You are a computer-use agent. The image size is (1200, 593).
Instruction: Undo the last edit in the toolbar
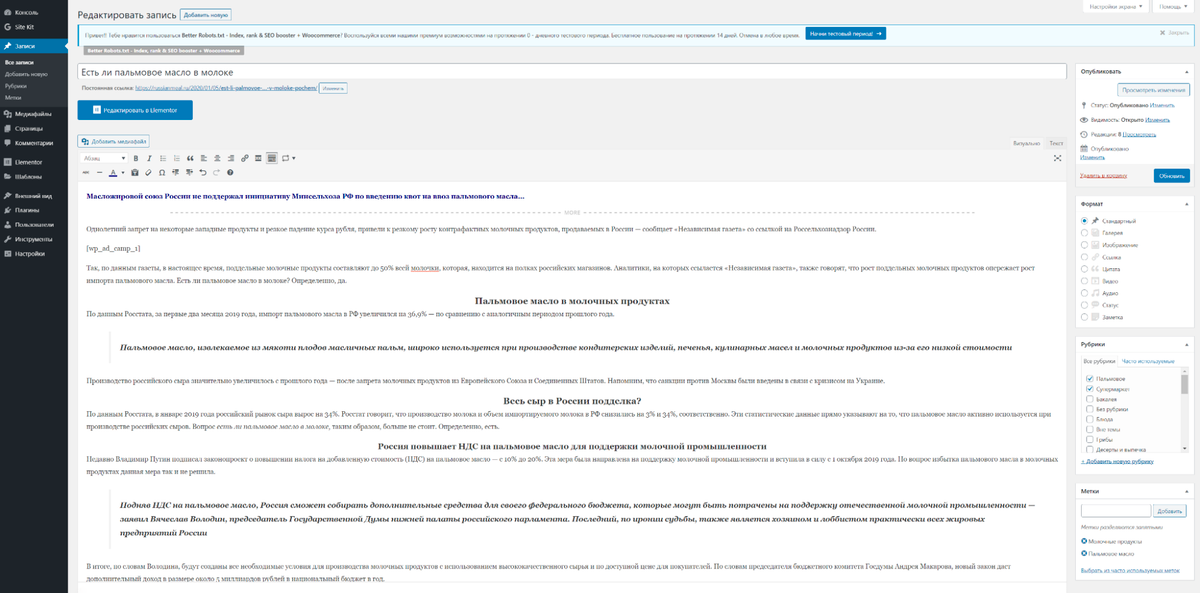(x=203, y=172)
